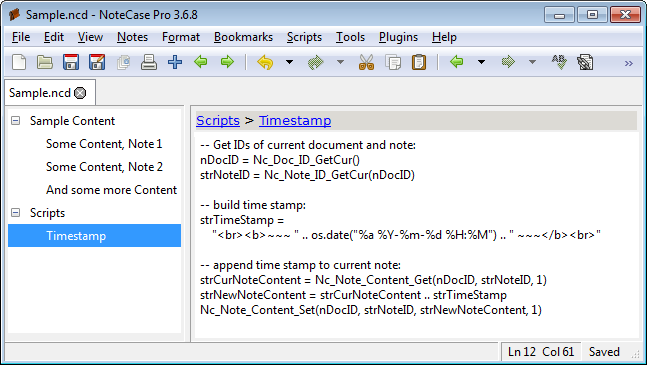647x365 pixels.
Task: Open the View menu
Action: 90,37
